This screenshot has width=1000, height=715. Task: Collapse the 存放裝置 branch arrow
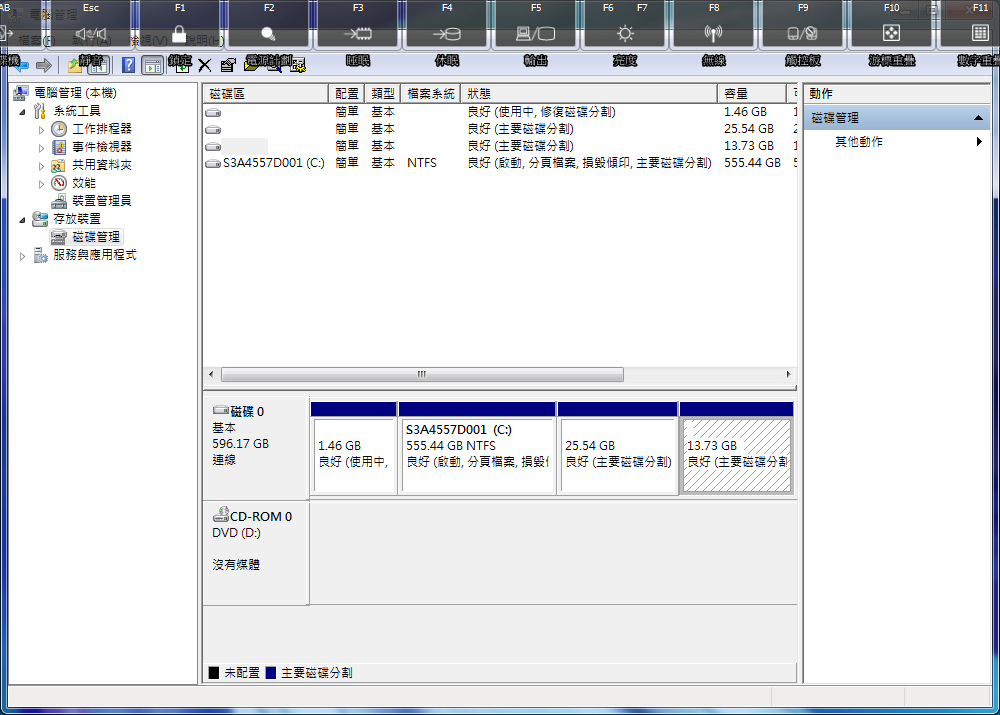click(22, 220)
